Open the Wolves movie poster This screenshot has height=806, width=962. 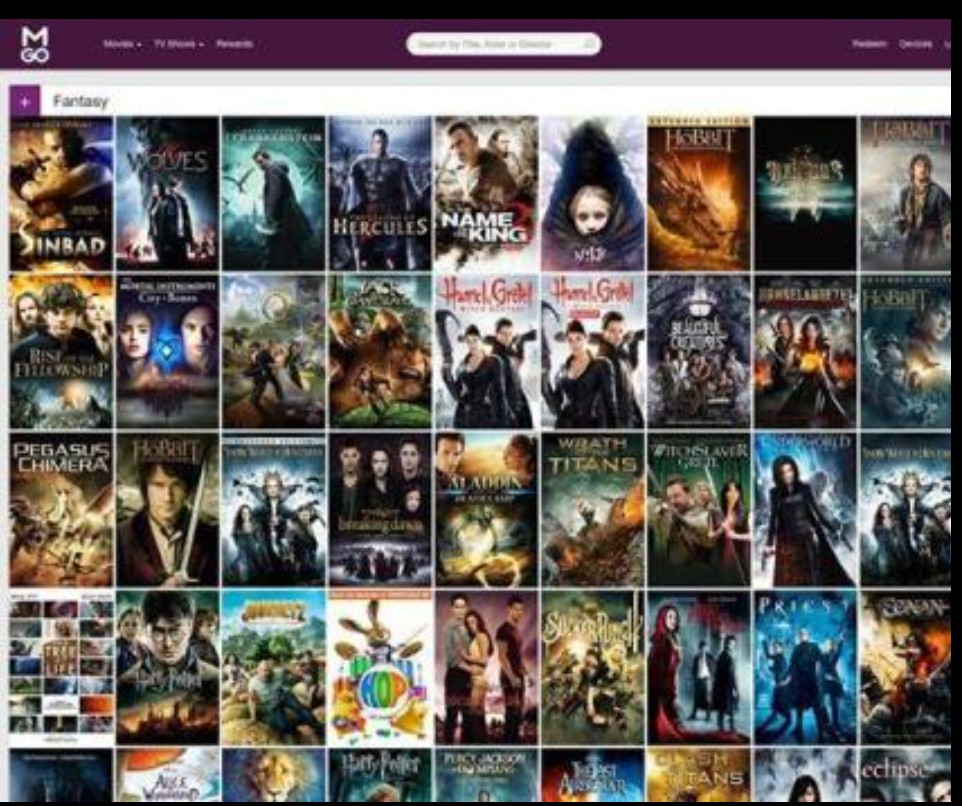[x=167, y=194]
